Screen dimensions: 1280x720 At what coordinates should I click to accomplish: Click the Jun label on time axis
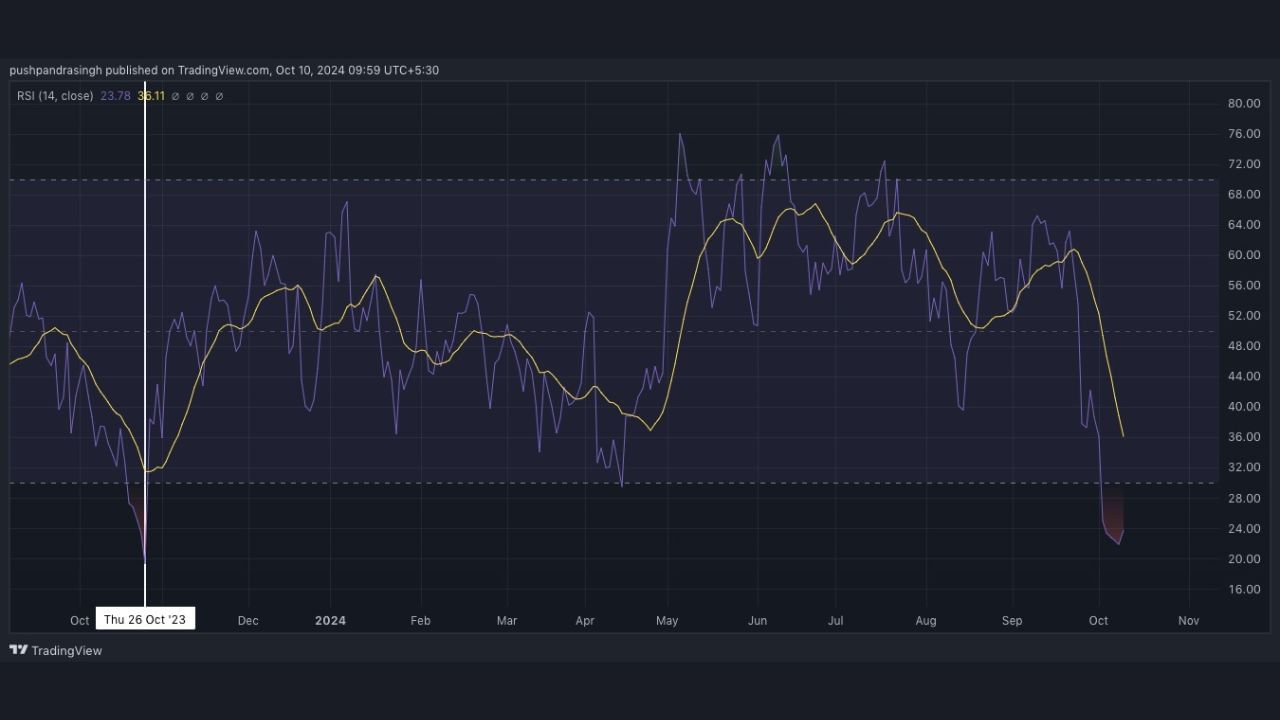click(757, 621)
